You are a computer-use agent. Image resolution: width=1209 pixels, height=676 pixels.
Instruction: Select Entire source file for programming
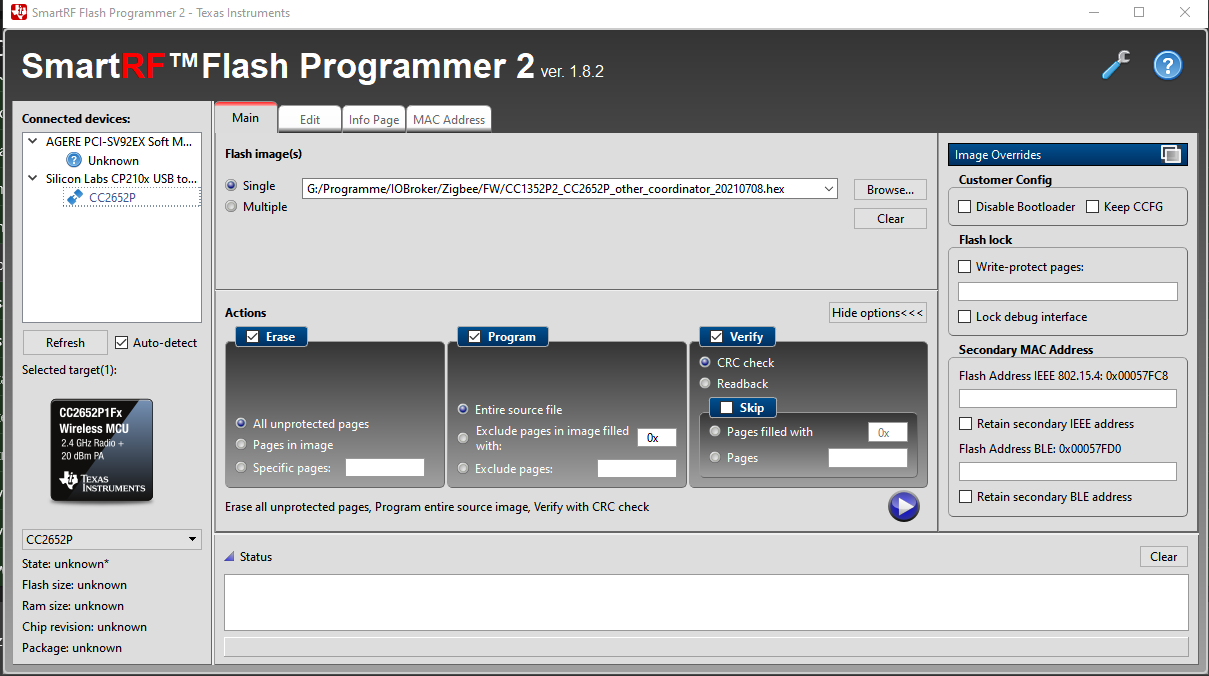(x=464, y=410)
